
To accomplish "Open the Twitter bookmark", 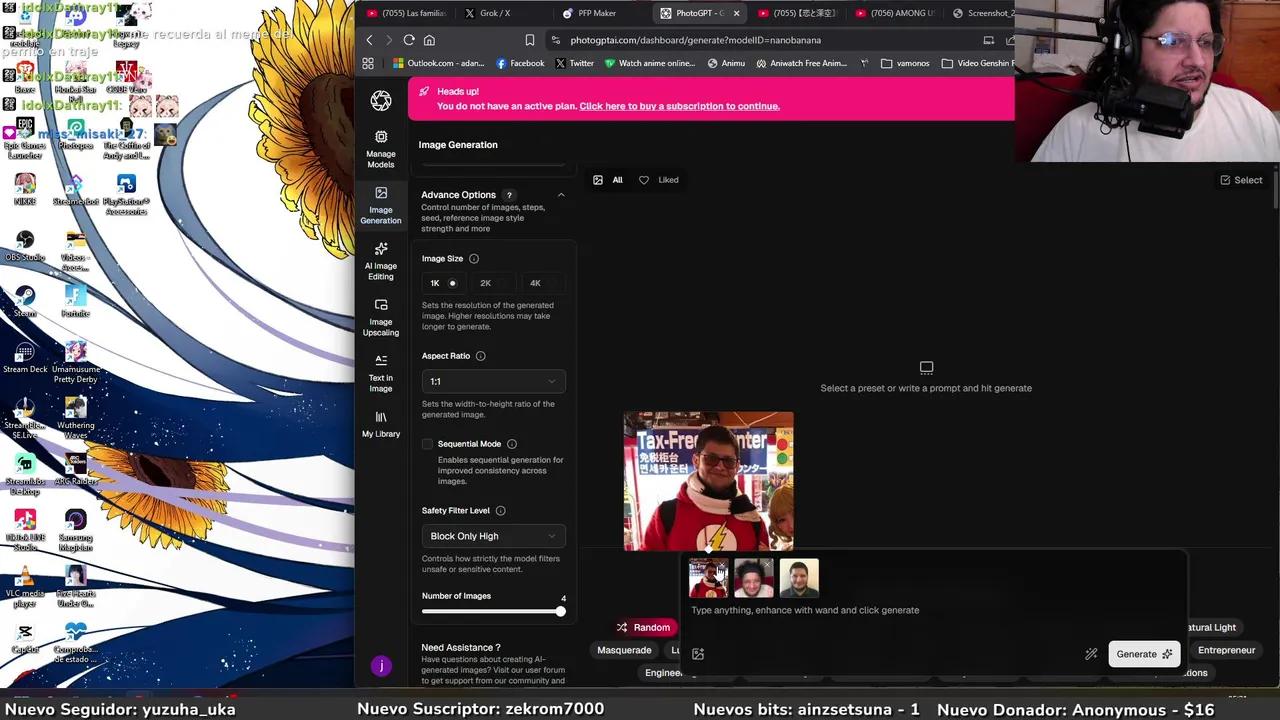I will (x=574, y=63).
